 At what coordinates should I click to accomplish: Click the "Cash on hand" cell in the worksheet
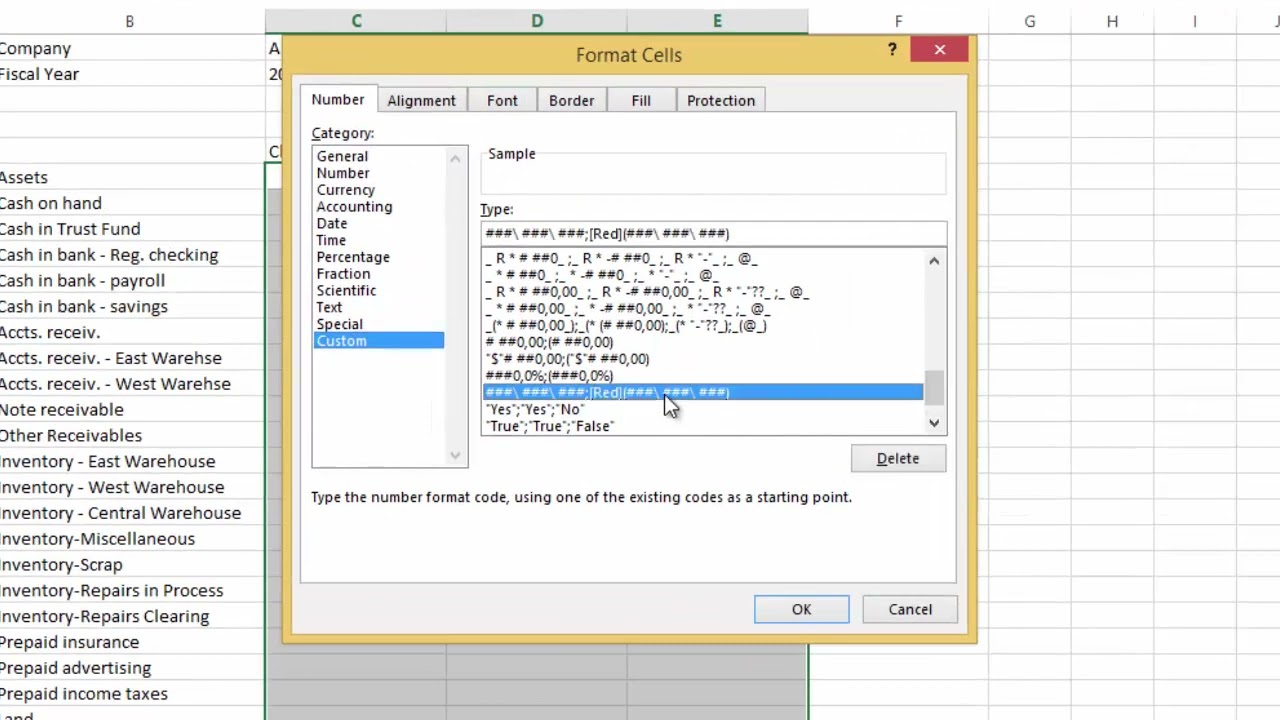click(x=132, y=203)
